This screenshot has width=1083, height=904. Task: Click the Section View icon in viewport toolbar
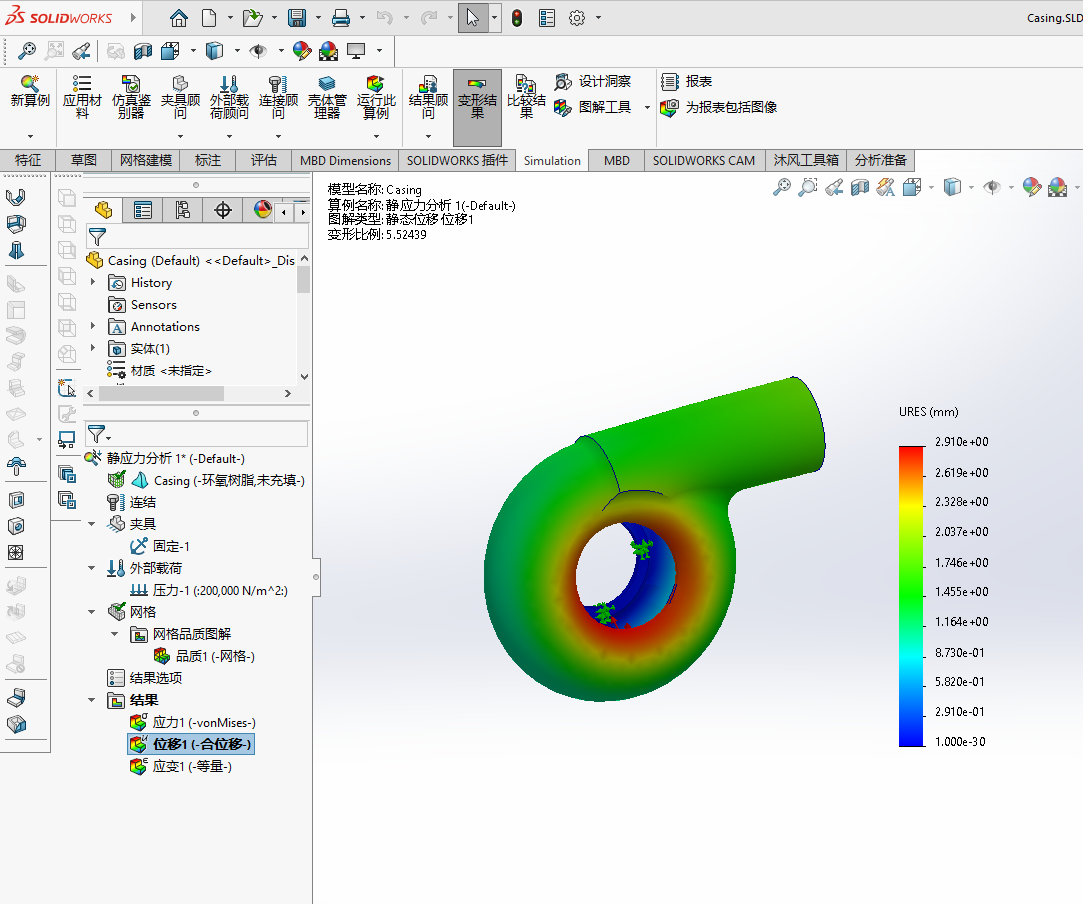pos(860,186)
